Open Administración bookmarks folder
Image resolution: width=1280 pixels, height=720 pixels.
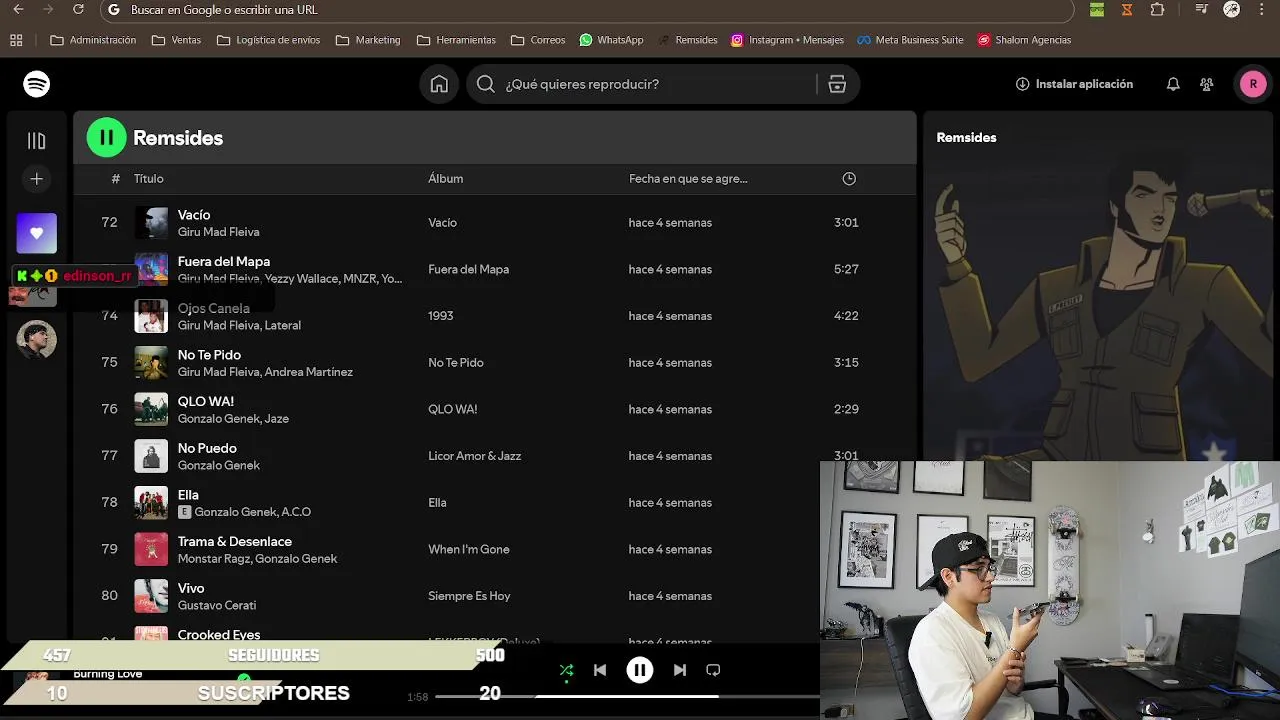coord(93,40)
